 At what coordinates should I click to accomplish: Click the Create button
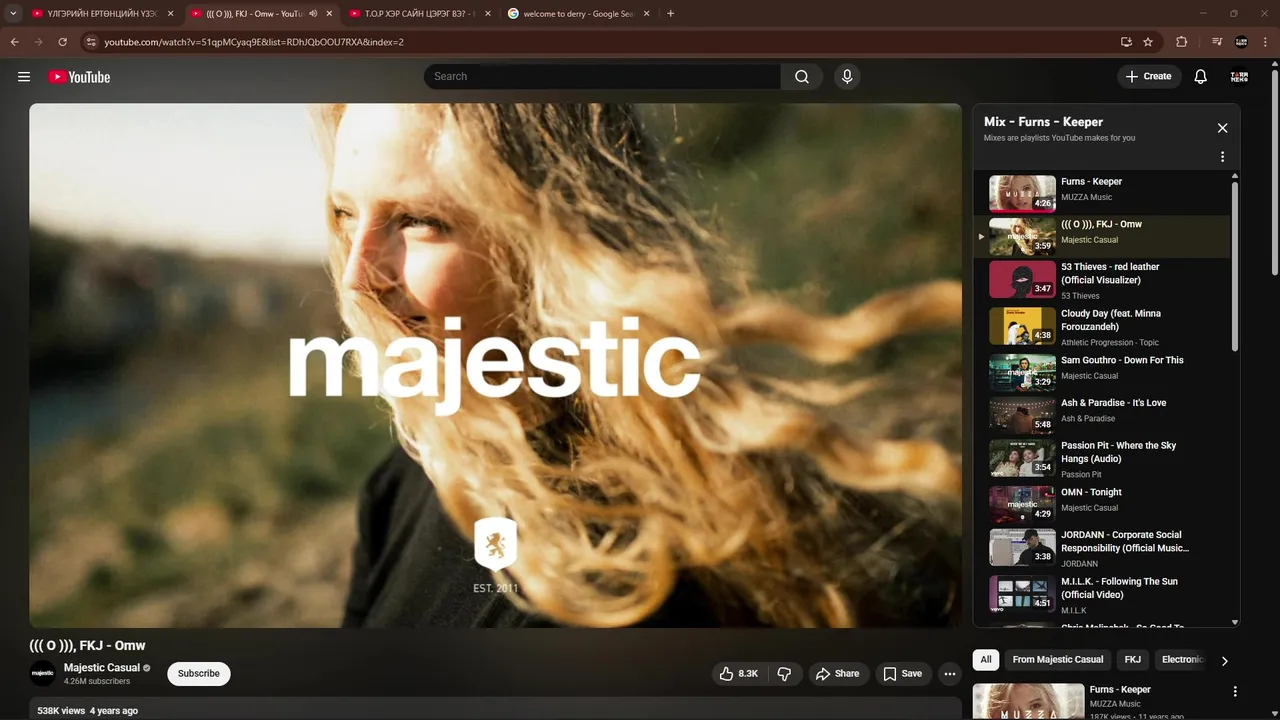(1148, 77)
